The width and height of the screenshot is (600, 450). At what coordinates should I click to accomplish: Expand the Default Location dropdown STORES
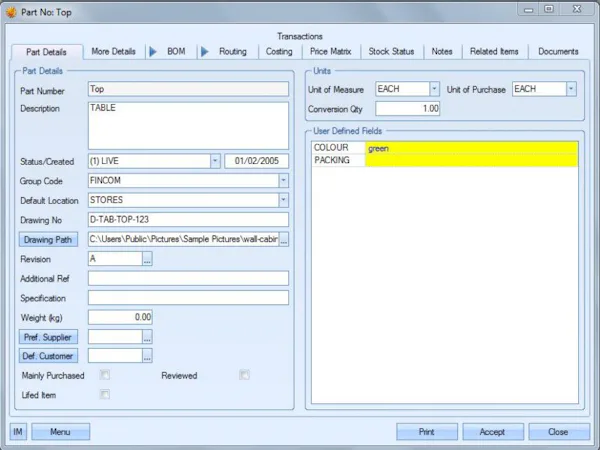pyautogui.click(x=284, y=200)
